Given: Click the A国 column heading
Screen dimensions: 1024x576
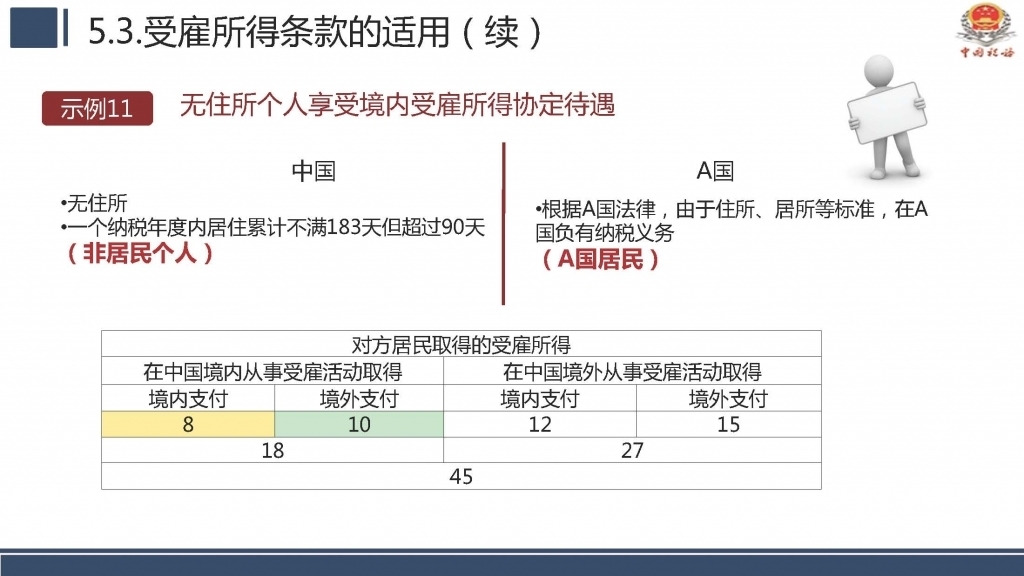Looking at the screenshot, I should [715, 171].
